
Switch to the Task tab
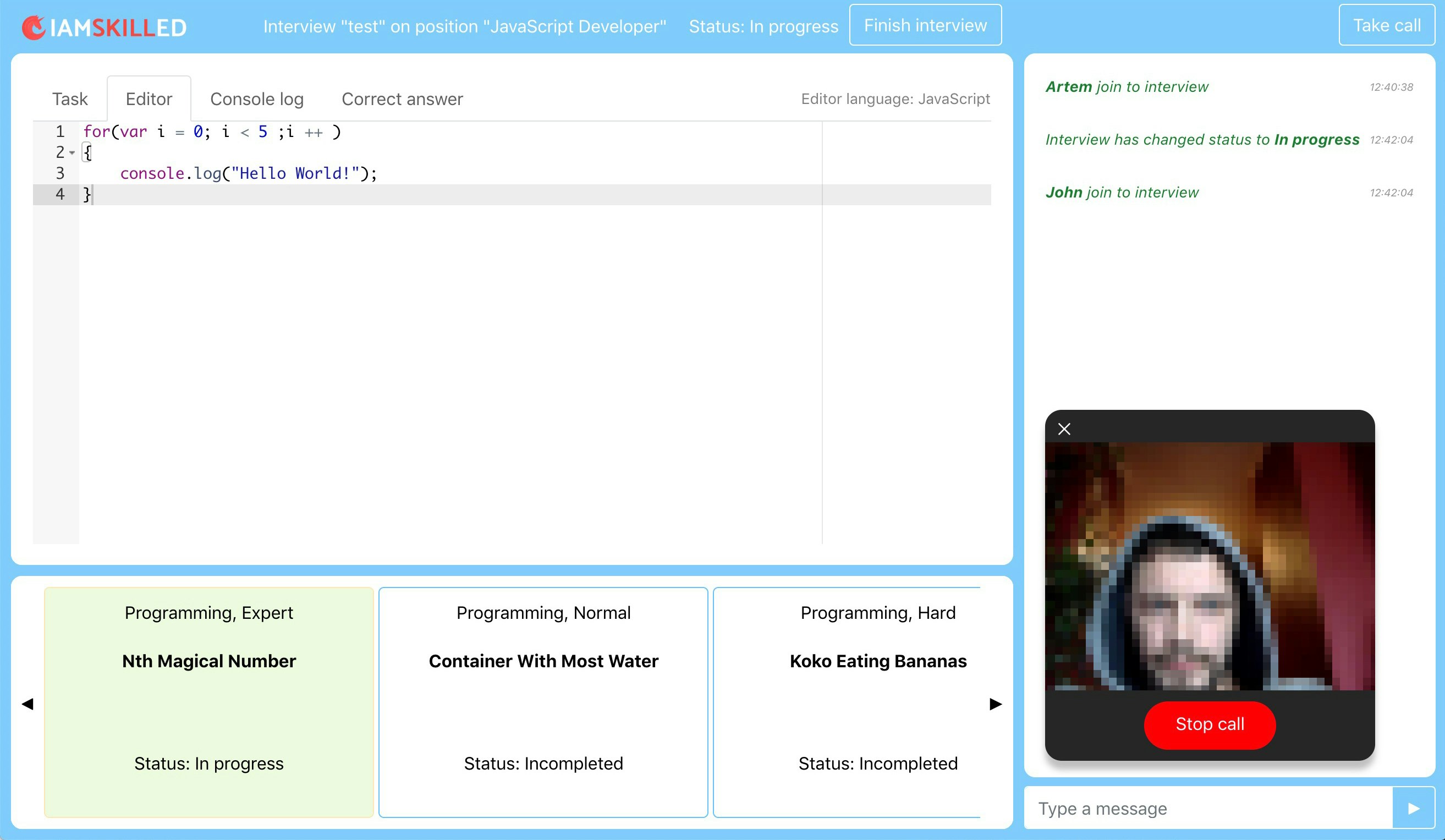click(70, 99)
